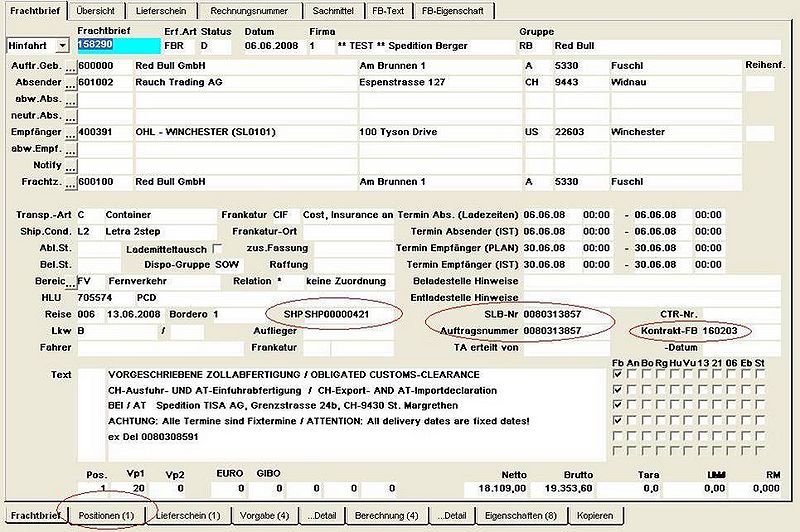Check An box for first text line
Screen dimensions: 800x532
632,374
